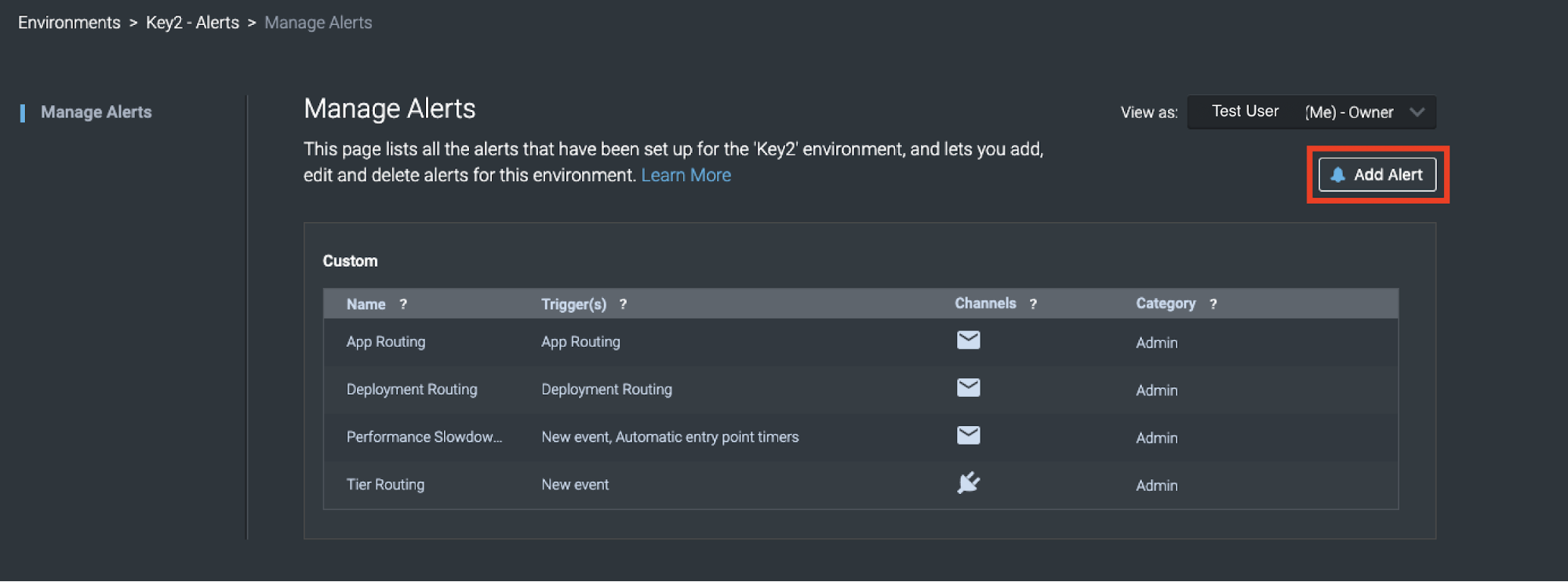The width and height of the screenshot is (1568, 582).
Task: Open the Tier Routing alert
Action: [385, 485]
